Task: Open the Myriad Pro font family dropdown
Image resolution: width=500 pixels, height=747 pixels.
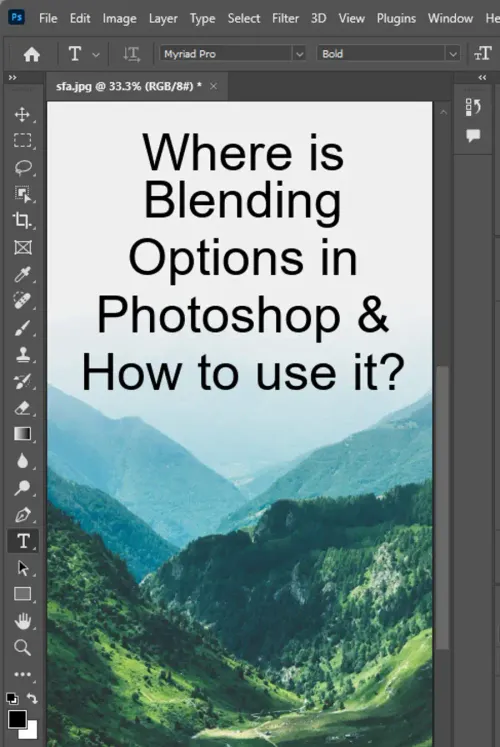Action: point(300,54)
